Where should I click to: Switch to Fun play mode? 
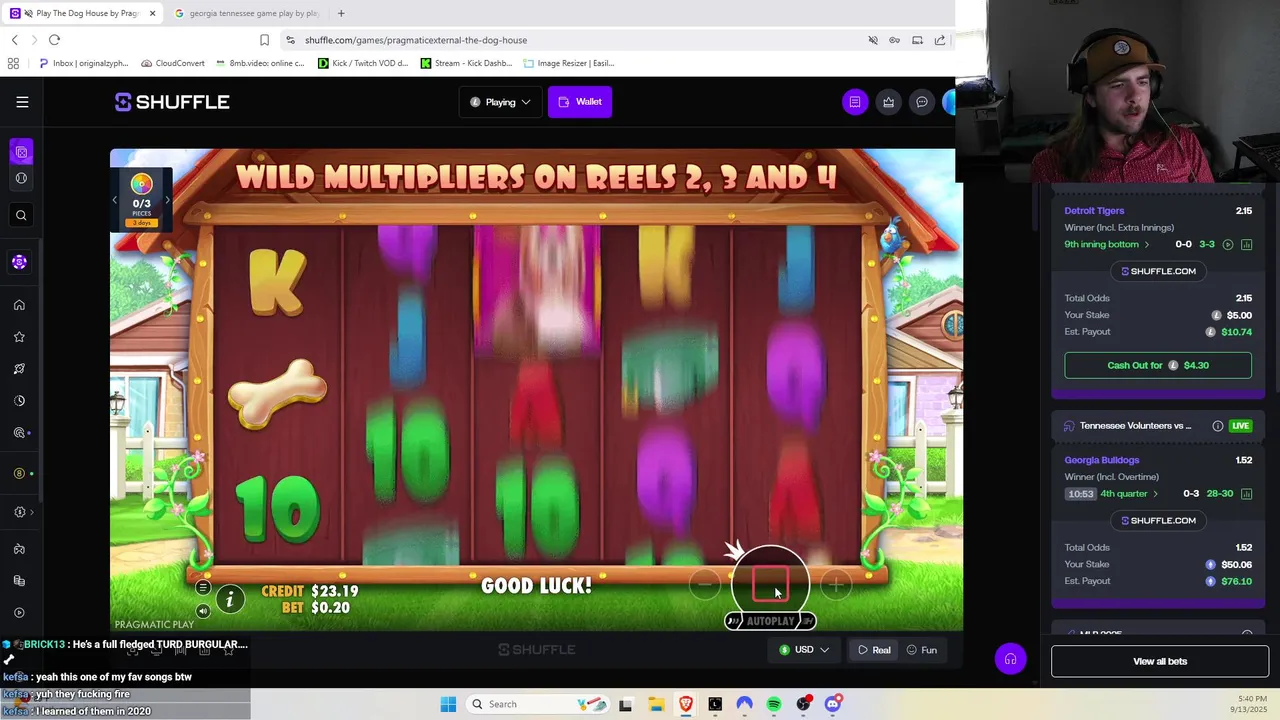pyautogui.click(x=922, y=650)
